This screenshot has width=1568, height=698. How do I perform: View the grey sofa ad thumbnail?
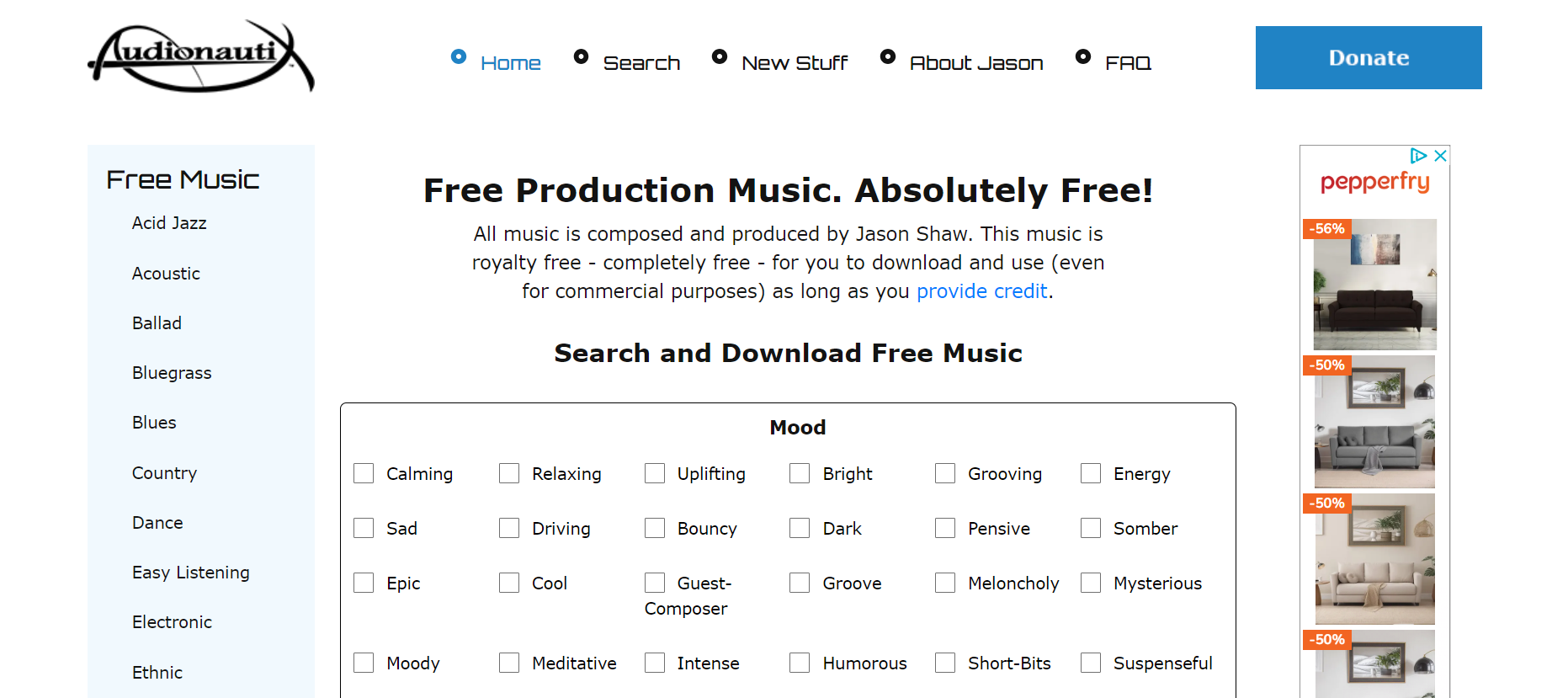[1374, 422]
